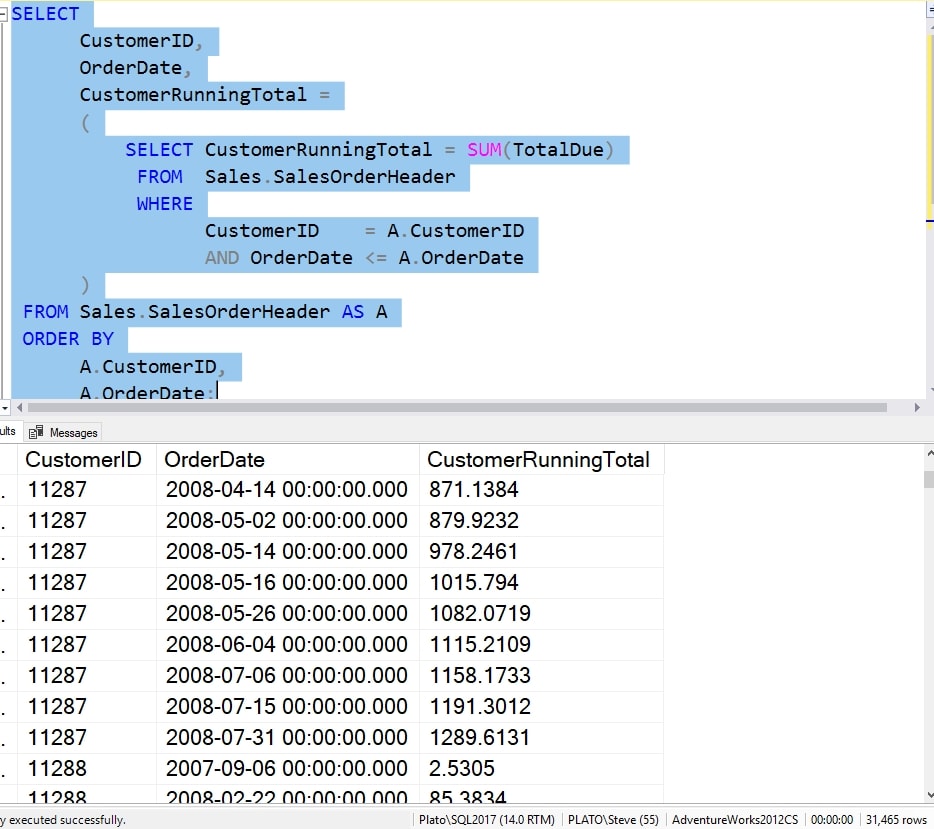Click the 2007-09-06 order date cell
The height and width of the screenshot is (829, 934).
pyautogui.click(x=287, y=769)
